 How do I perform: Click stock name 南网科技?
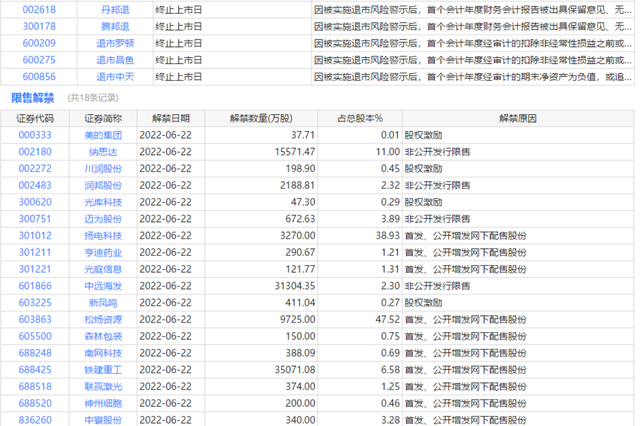[x=103, y=353]
